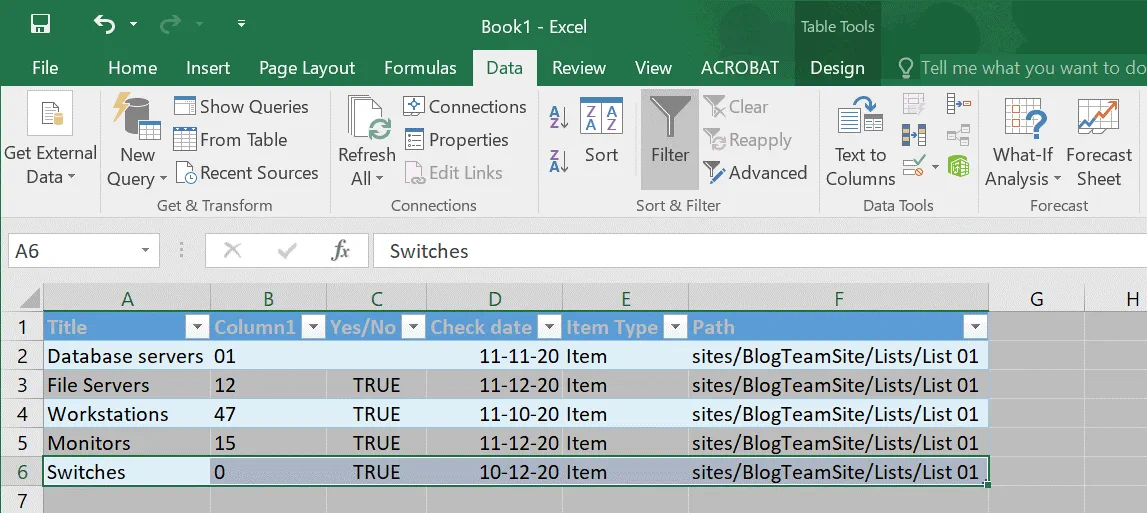The image size is (1147, 513).
Task: Click Advanced filter button
Action: pyautogui.click(x=755, y=173)
